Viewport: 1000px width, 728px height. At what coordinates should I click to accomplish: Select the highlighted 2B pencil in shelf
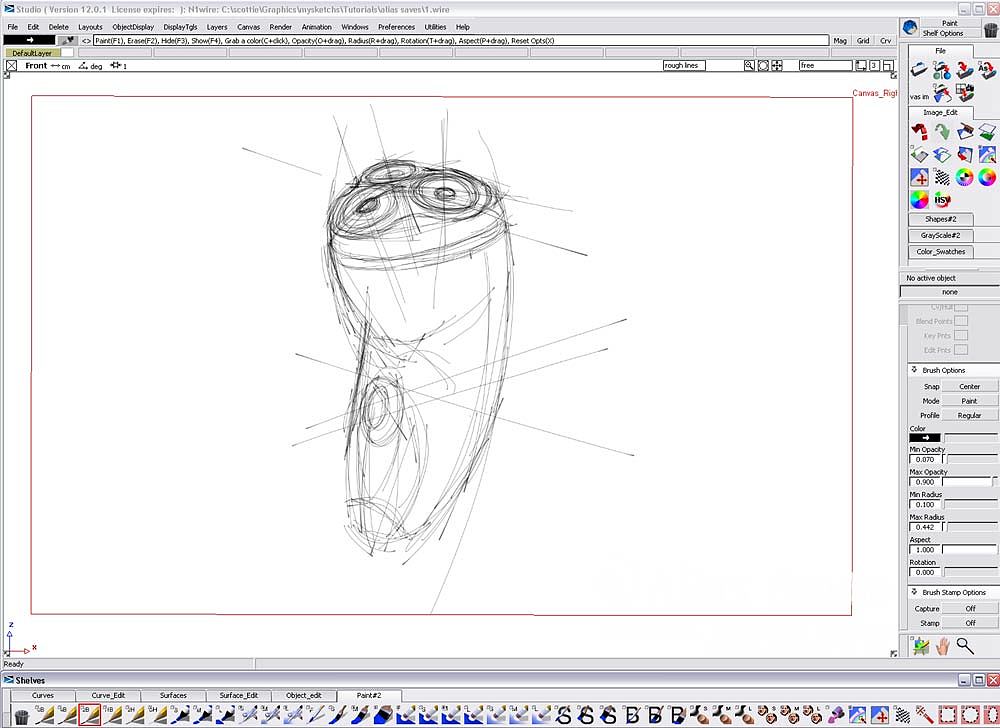88,715
